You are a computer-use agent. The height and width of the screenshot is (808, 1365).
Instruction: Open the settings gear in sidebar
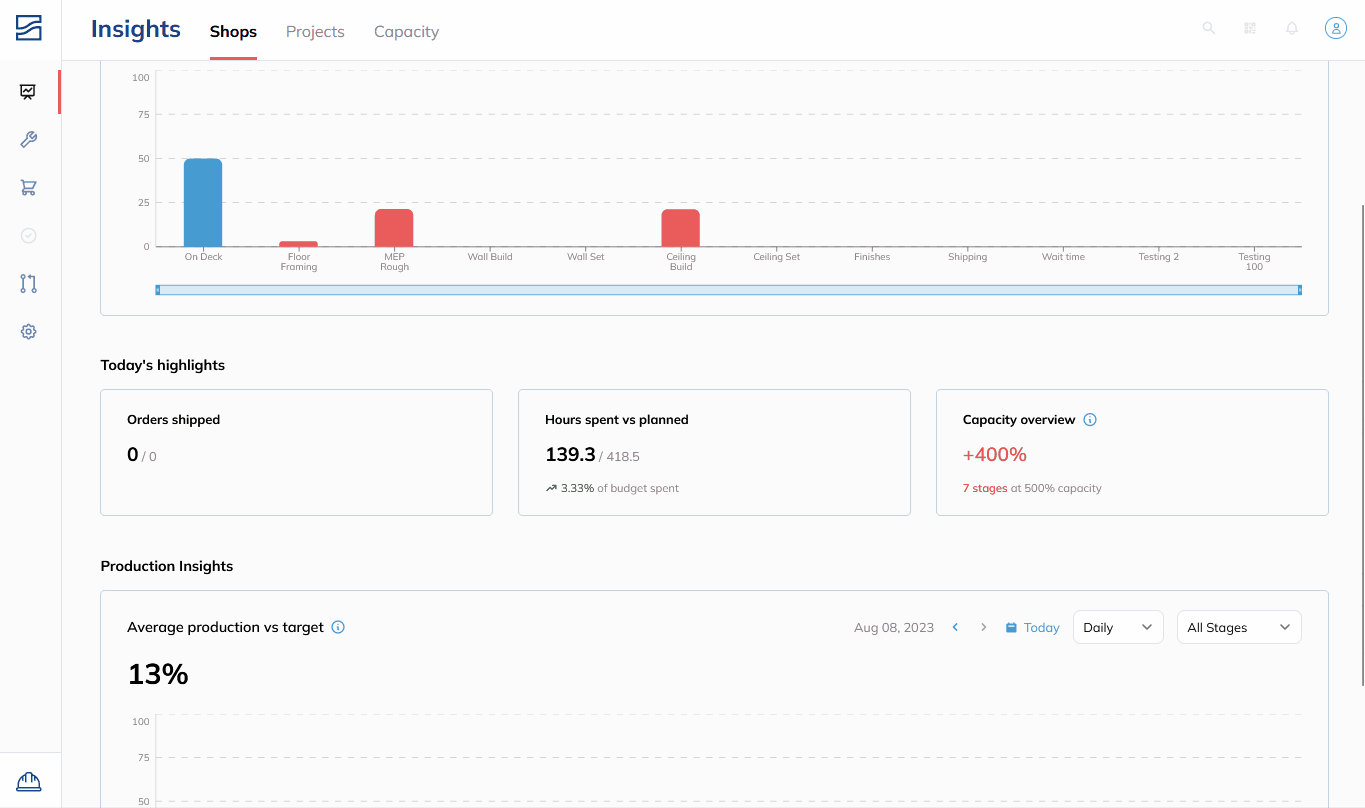tap(28, 332)
